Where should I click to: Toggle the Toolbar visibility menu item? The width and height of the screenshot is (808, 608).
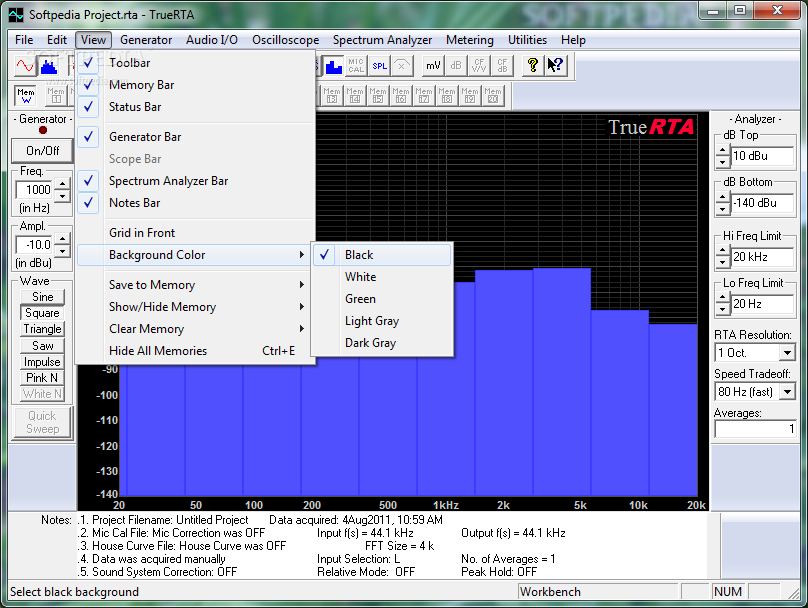point(196,63)
